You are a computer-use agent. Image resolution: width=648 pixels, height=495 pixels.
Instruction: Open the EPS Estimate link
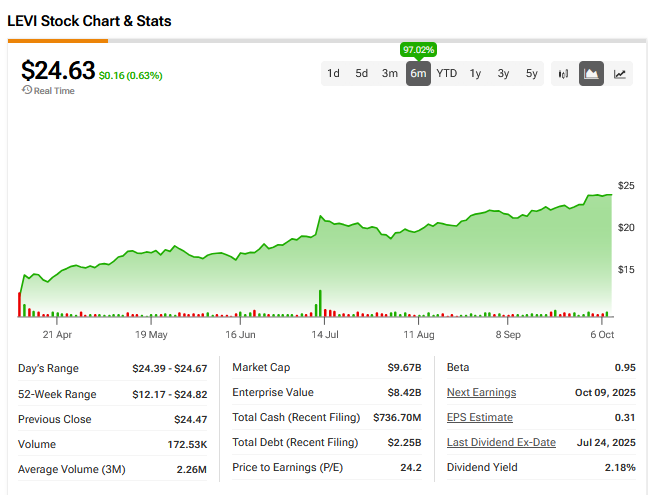pos(479,418)
